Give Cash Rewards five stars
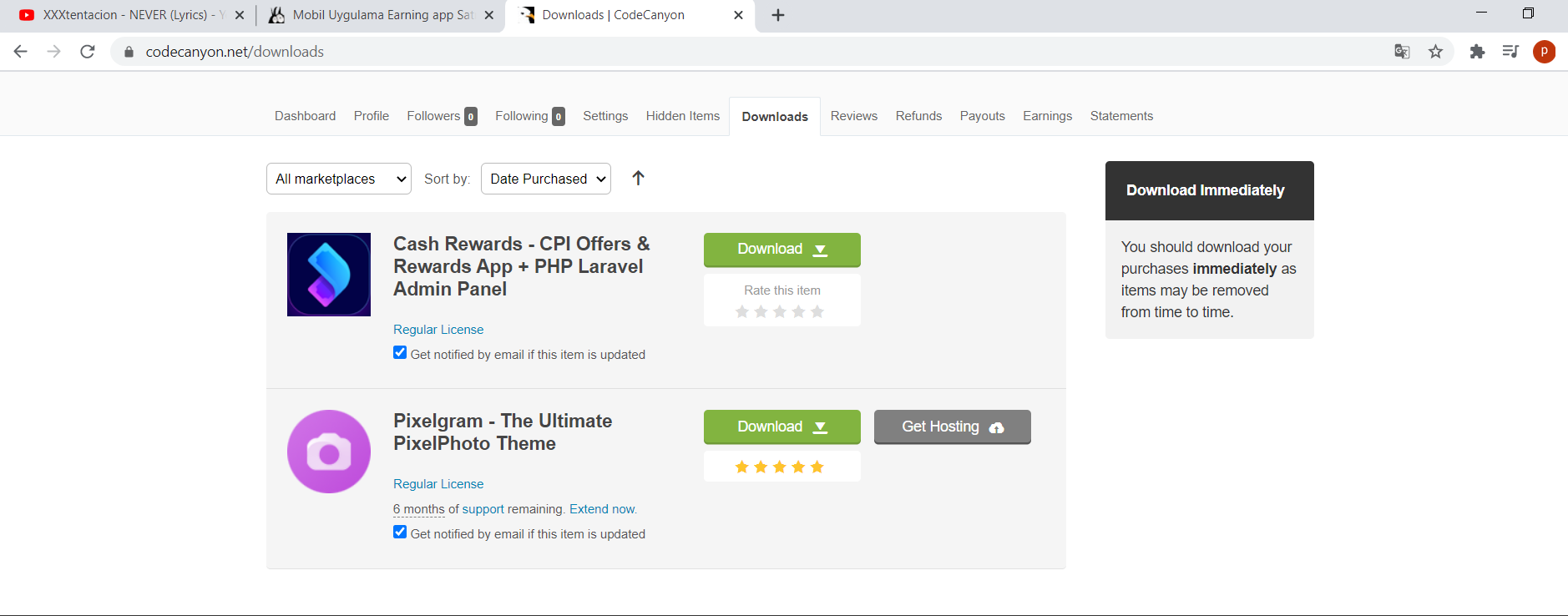1568x616 pixels. click(x=817, y=311)
